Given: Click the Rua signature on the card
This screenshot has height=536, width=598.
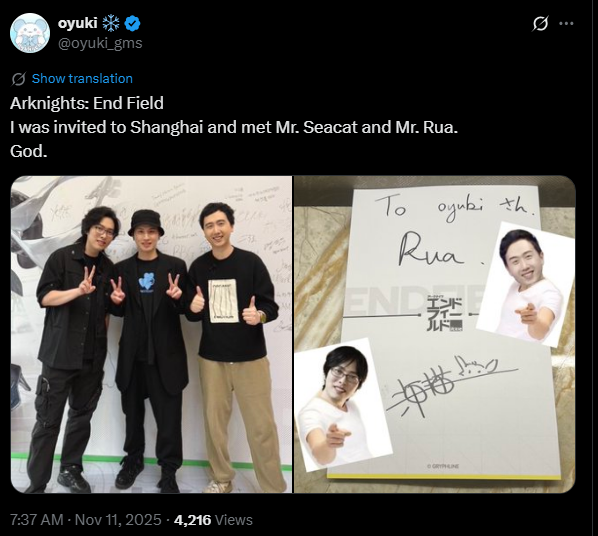Looking at the screenshot, I should point(433,253).
